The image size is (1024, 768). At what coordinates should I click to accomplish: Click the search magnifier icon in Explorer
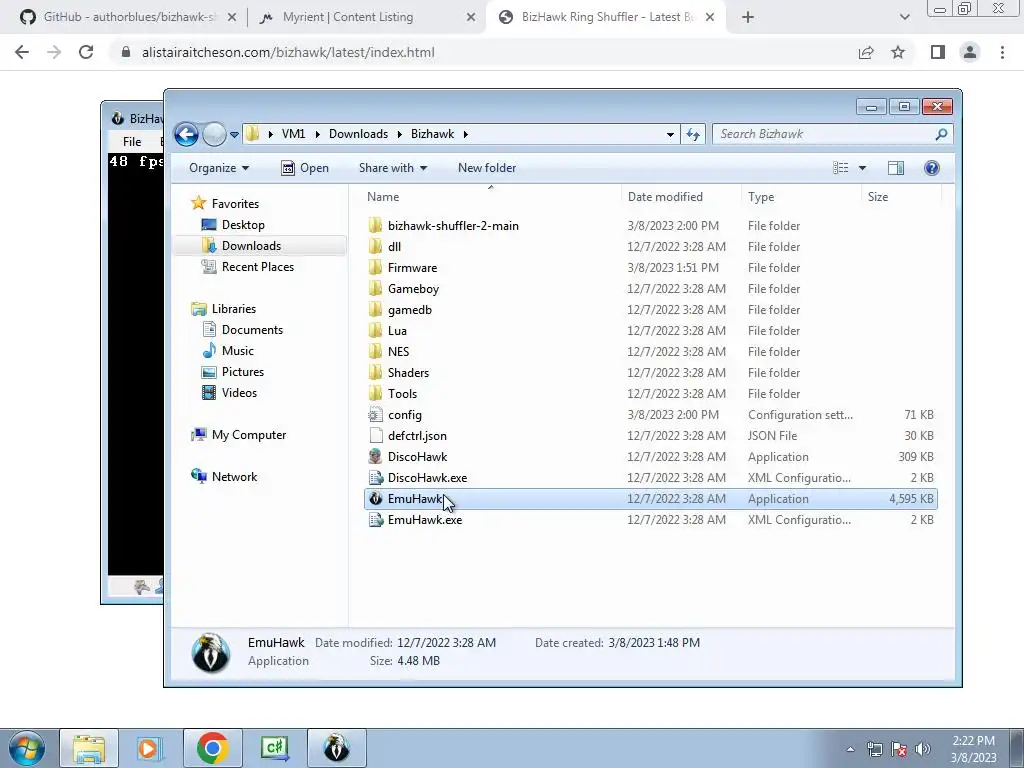(941, 135)
